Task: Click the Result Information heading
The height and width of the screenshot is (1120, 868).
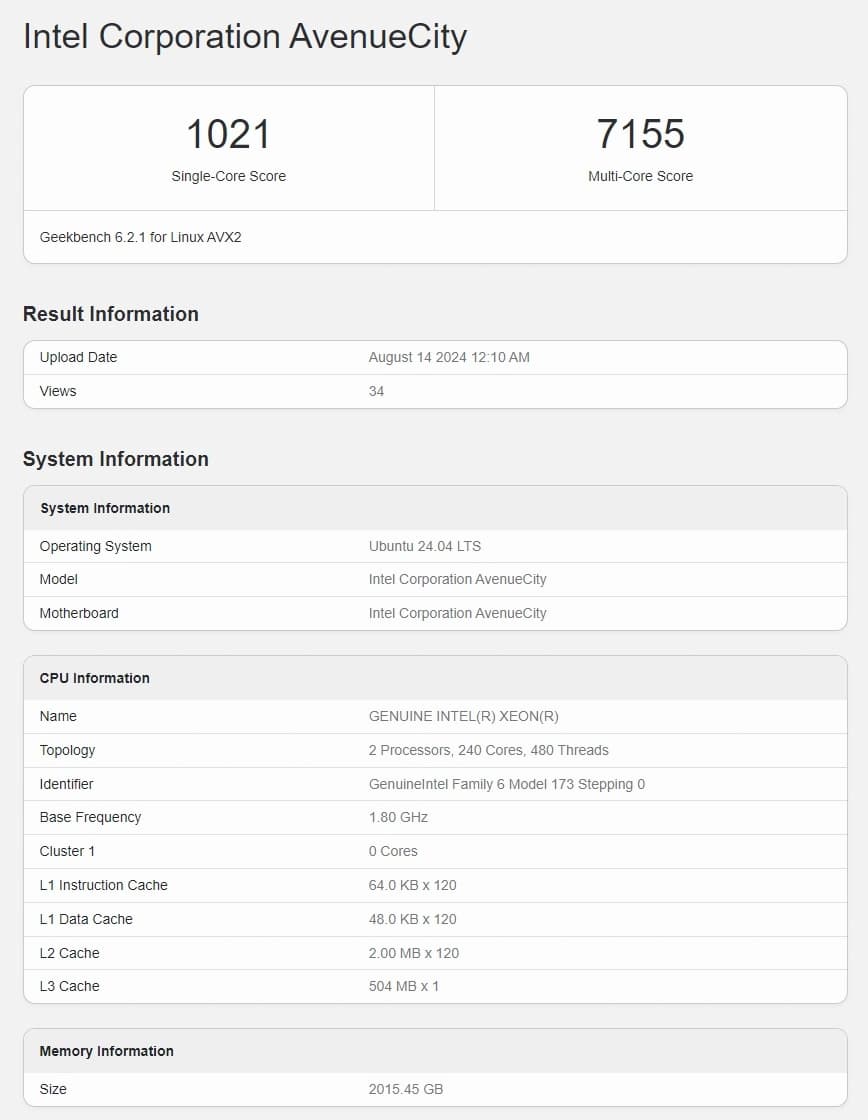Action: pos(111,314)
